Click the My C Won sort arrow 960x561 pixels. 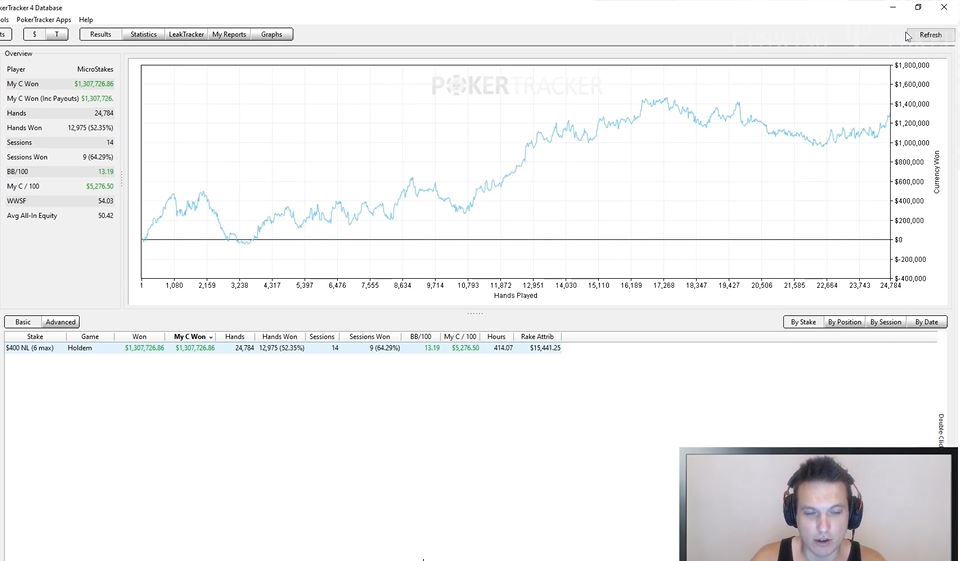(211, 337)
